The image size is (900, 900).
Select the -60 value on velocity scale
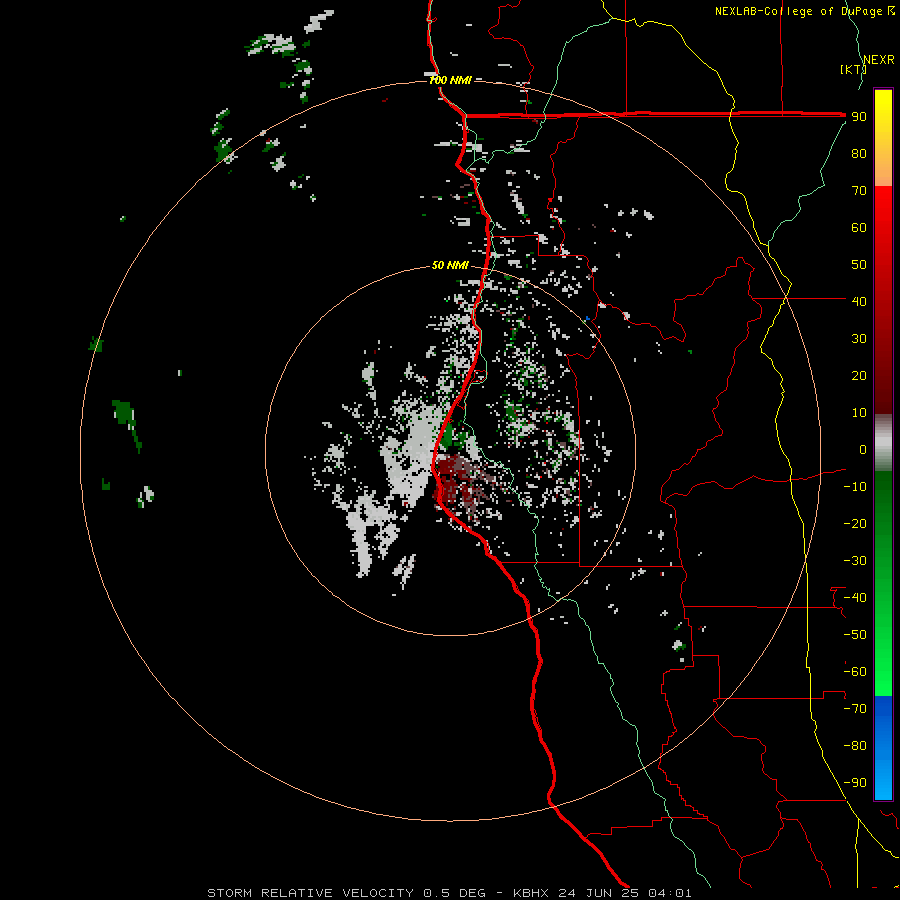[855, 672]
